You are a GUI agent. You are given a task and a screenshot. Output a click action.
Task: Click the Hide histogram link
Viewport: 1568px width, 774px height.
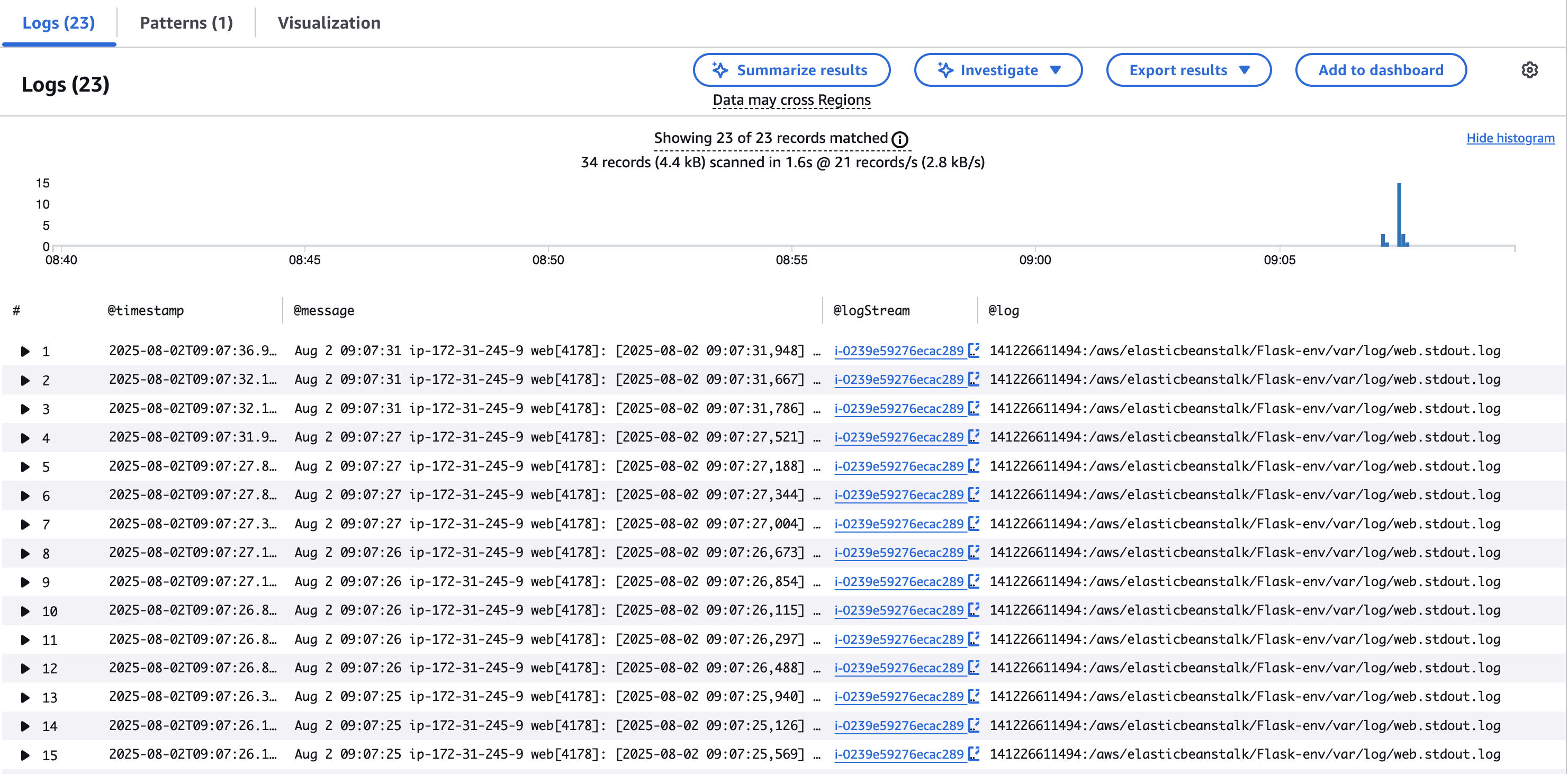pyautogui.click(x=1510, y=138)
